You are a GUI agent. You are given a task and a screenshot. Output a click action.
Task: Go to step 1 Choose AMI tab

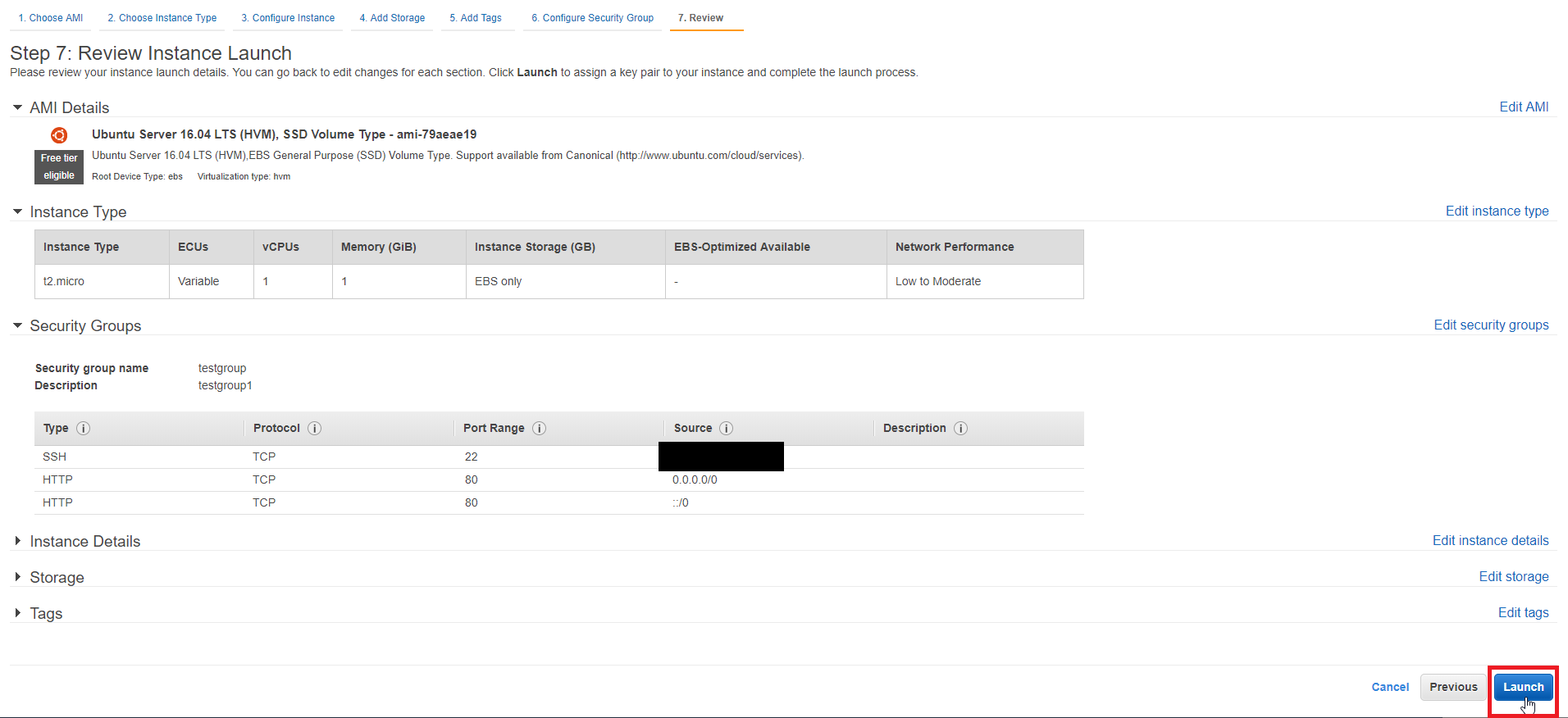51,18
